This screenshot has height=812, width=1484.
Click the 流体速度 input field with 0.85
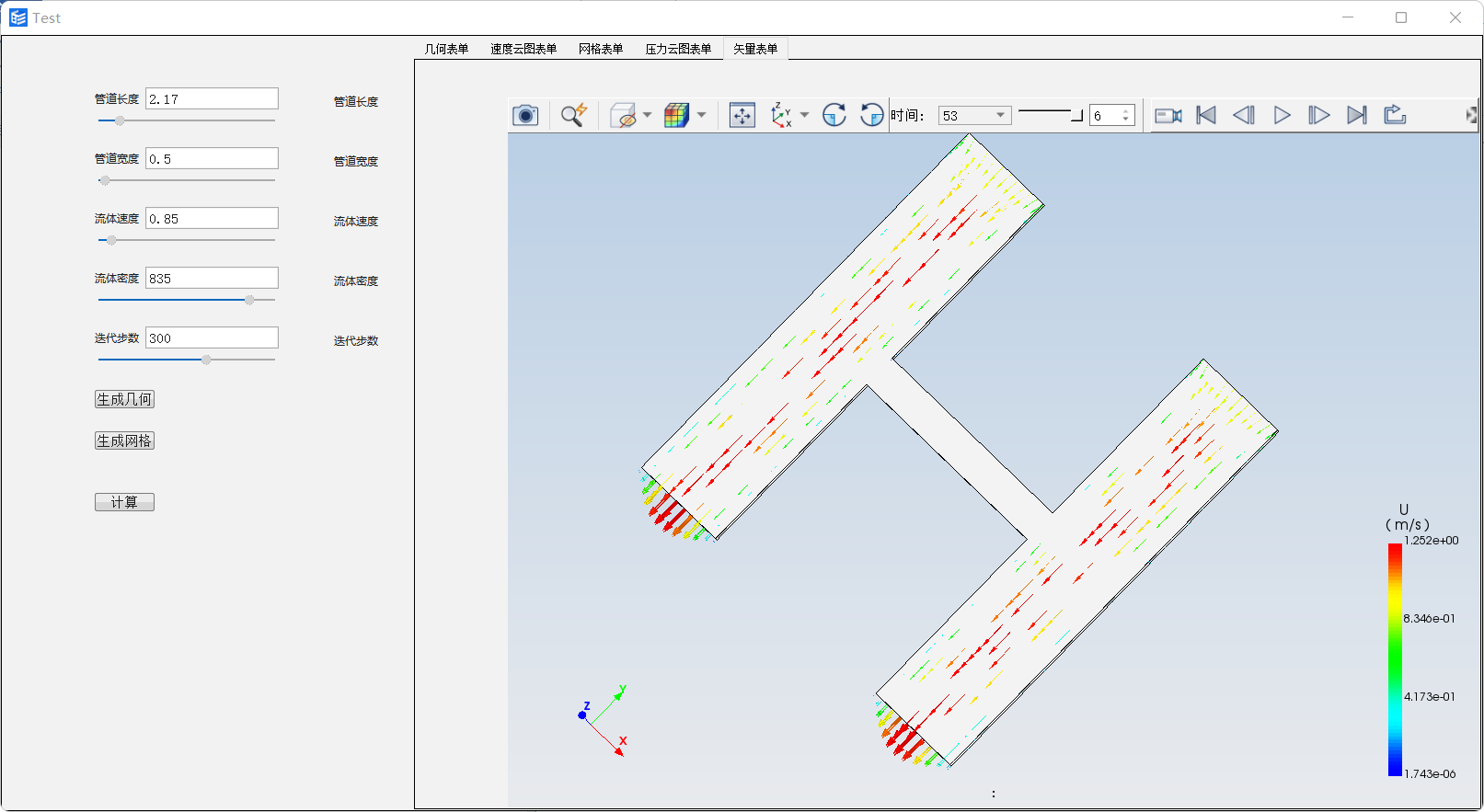tap(212, 218)
